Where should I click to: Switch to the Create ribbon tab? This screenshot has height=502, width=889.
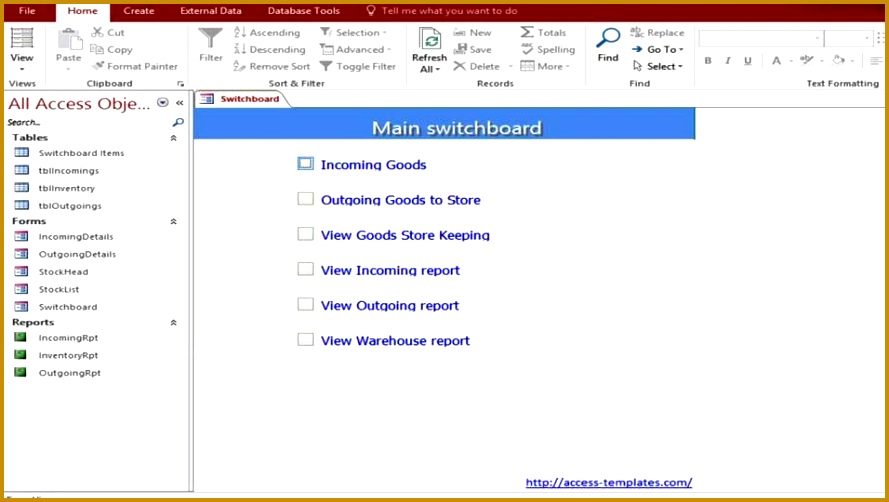138,11
